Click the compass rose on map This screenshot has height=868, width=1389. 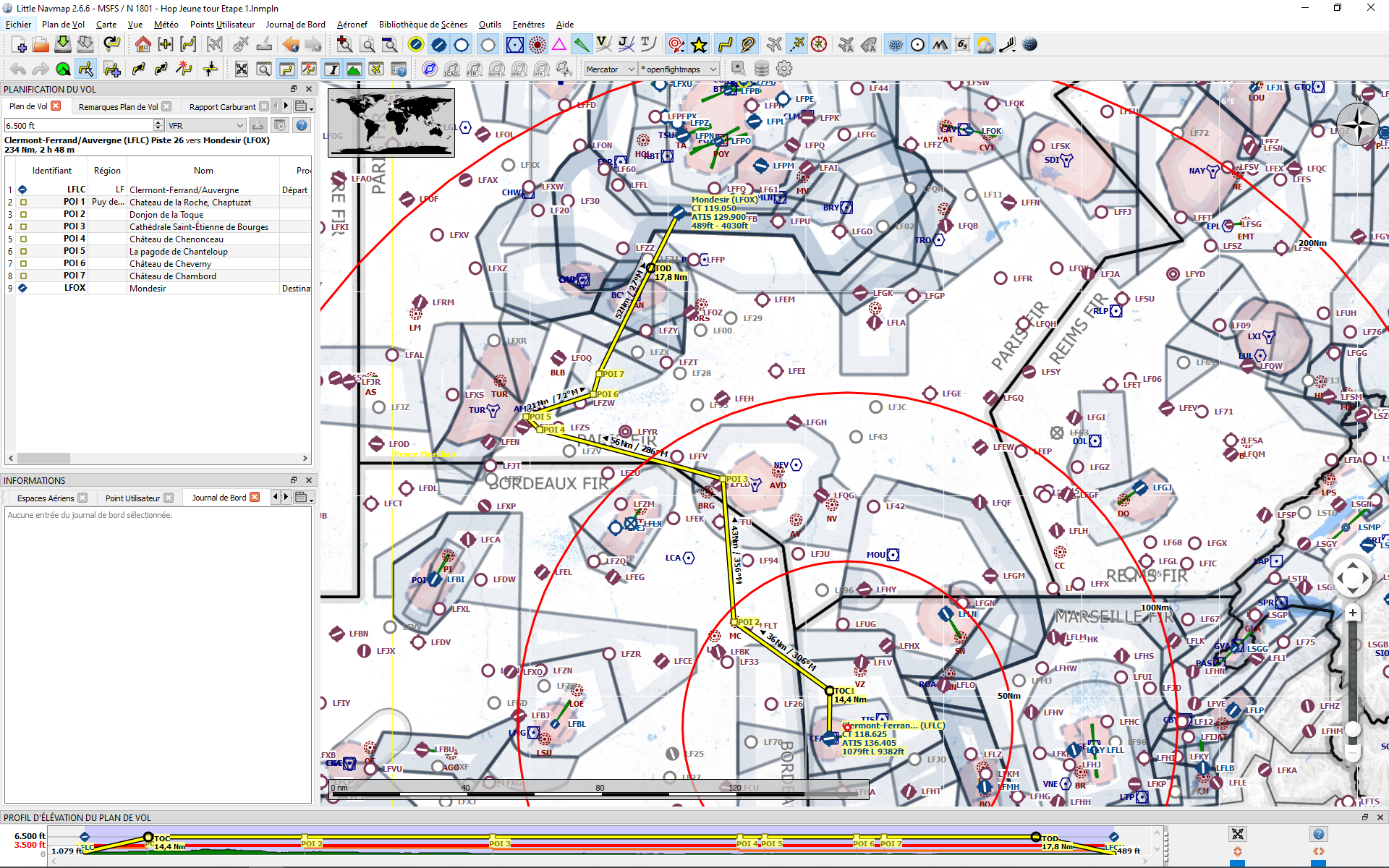1358,124
